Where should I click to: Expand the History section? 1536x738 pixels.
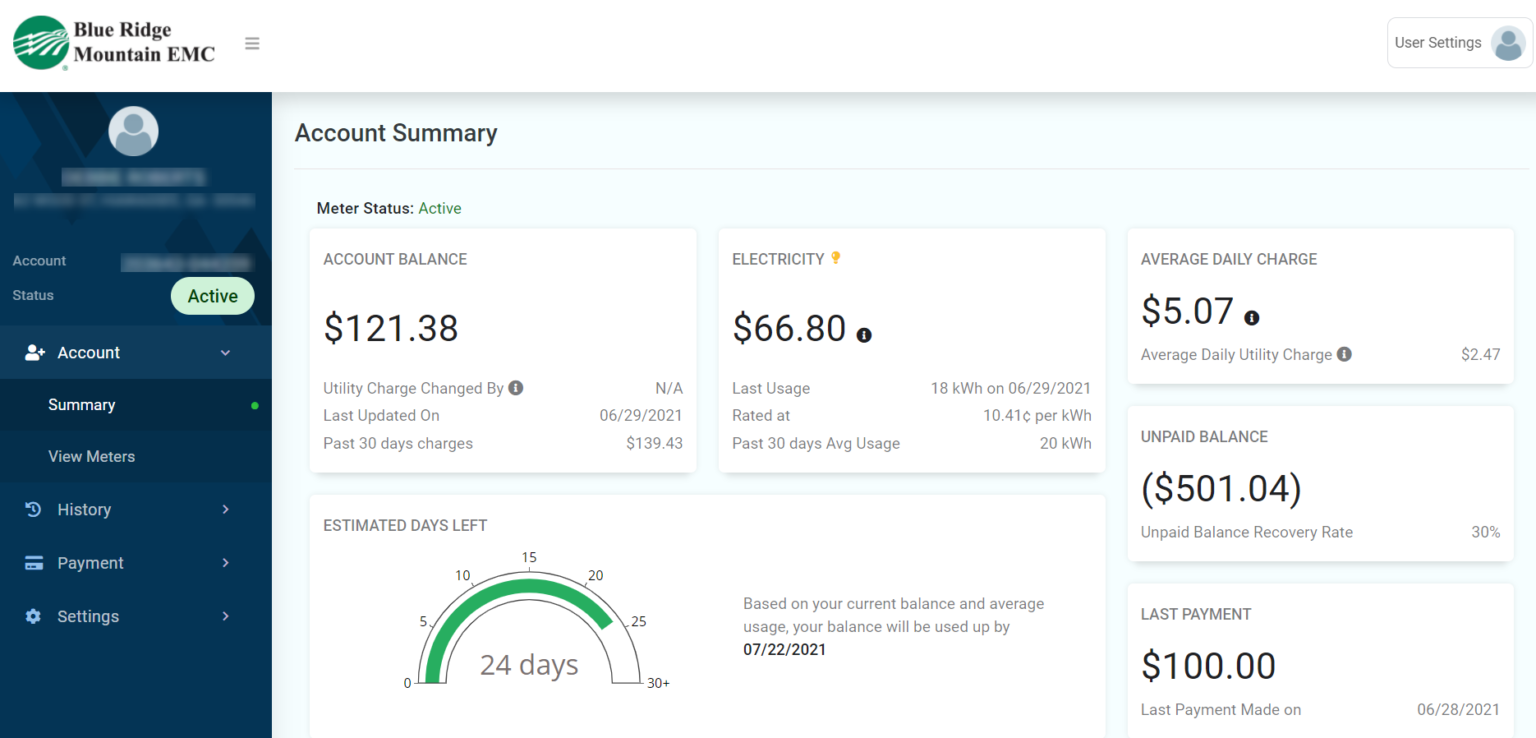click(135, 509)
